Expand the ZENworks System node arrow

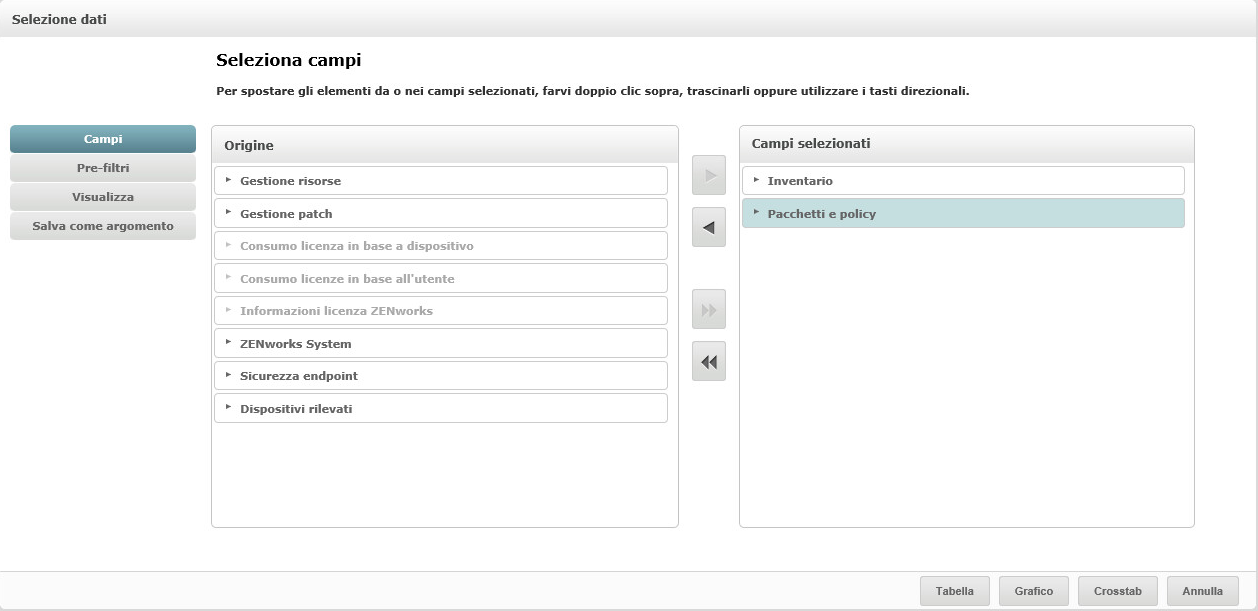[x=229, y=343]
